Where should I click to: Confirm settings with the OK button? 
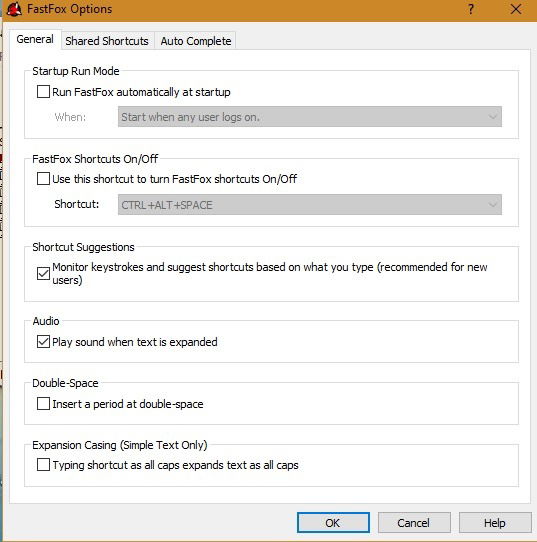[x=333, y=523]
